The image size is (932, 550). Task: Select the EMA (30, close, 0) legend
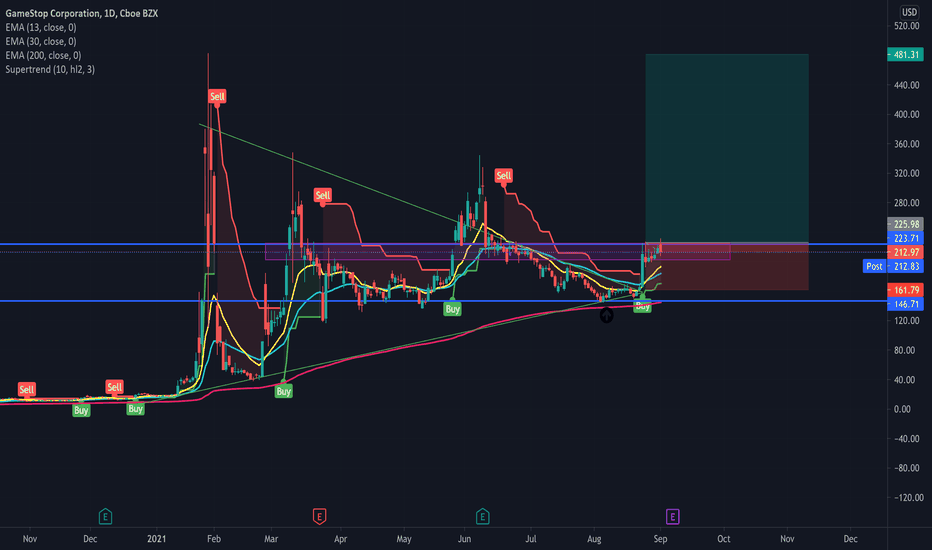pyautogui.click(x=40, y=41)
